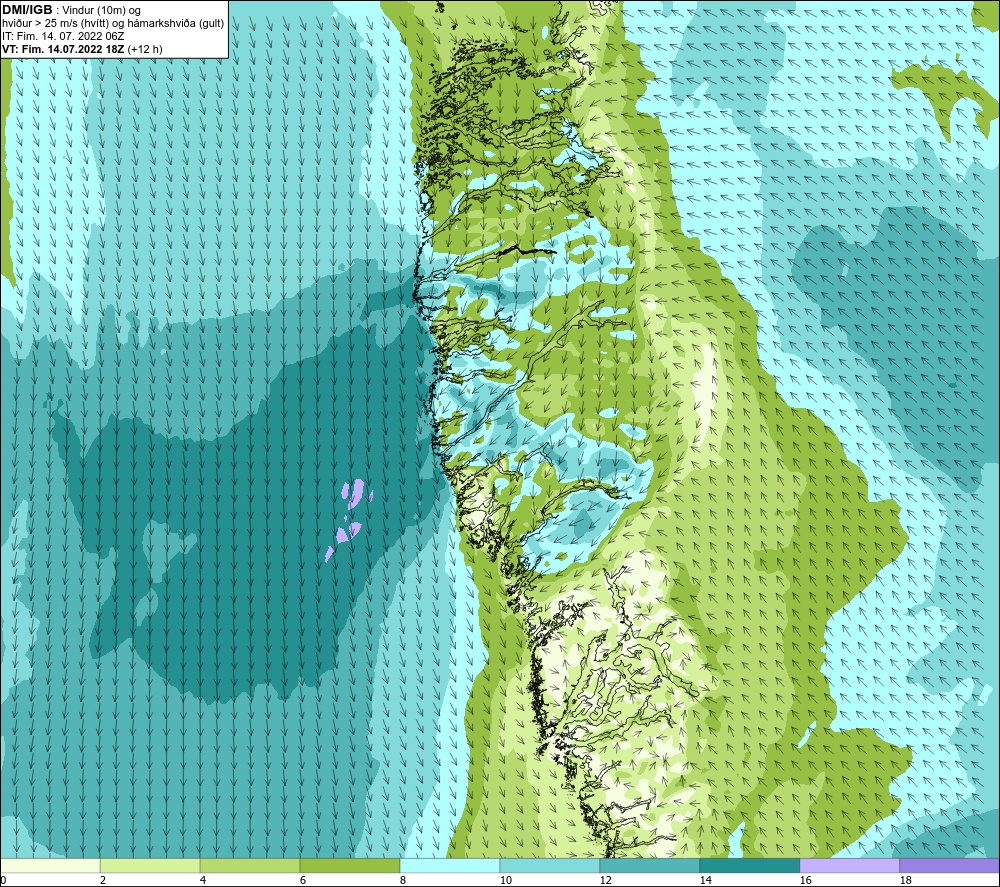The width and height of the screenshot is (1000, 887).
Task: Click the 14–16 m/s dark teal swatch
Action: coord(749,865)
